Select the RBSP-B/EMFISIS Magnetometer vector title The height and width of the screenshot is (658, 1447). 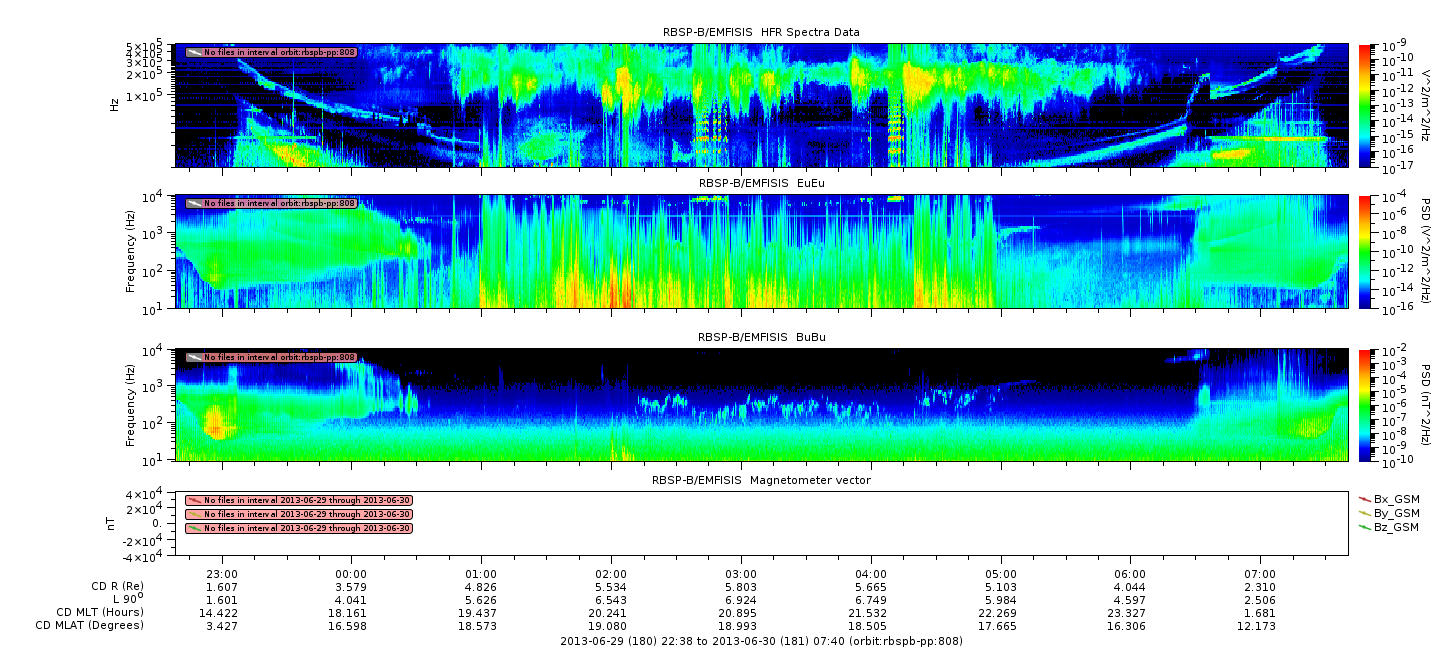click(761, 480)
